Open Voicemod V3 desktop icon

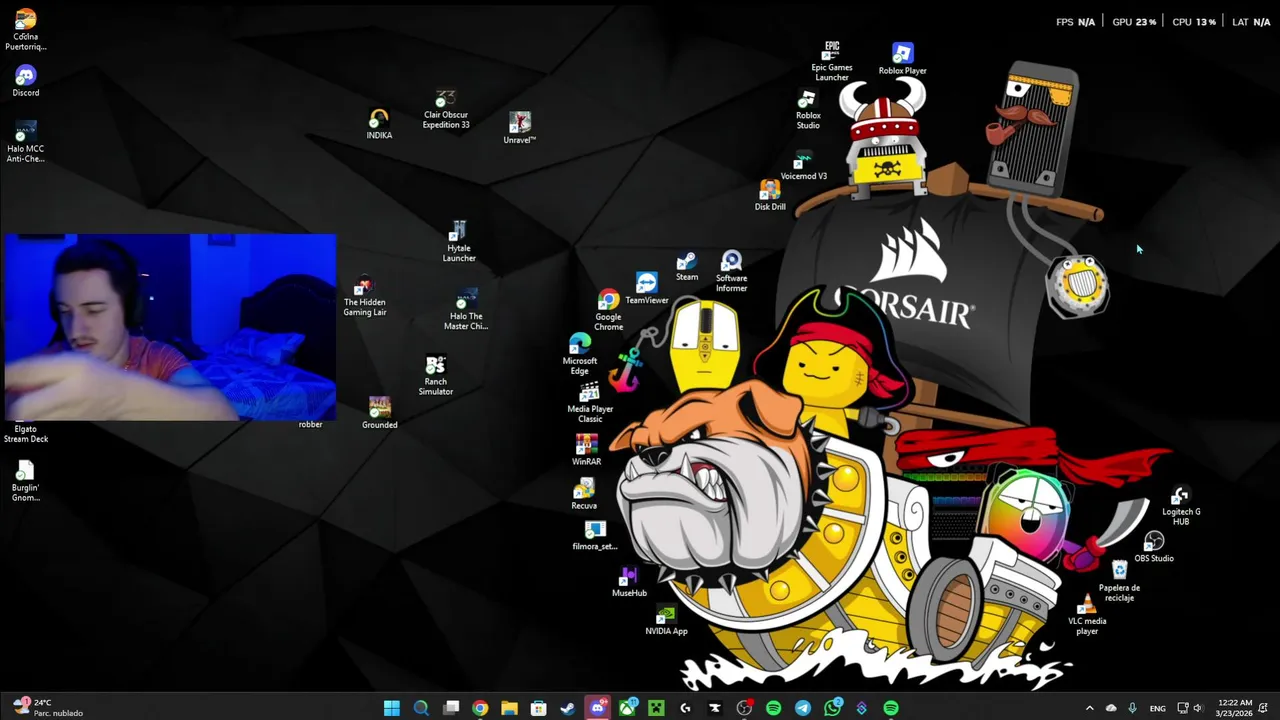point(803,166)
